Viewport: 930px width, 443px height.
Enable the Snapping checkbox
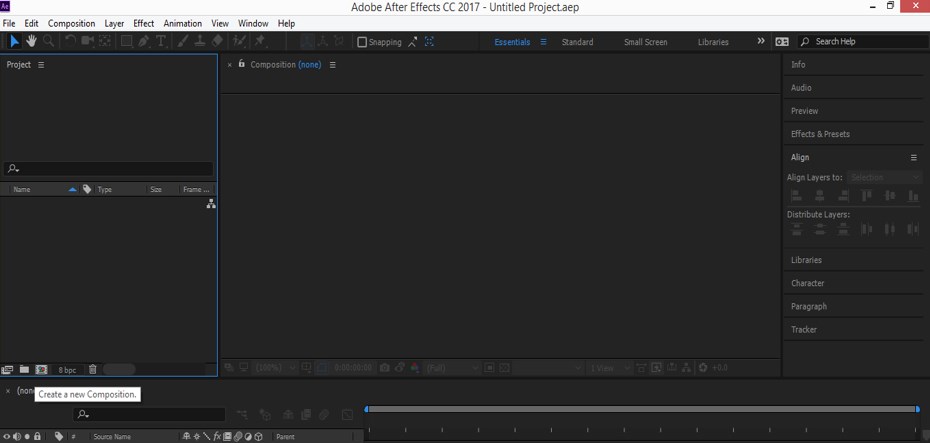362,42
